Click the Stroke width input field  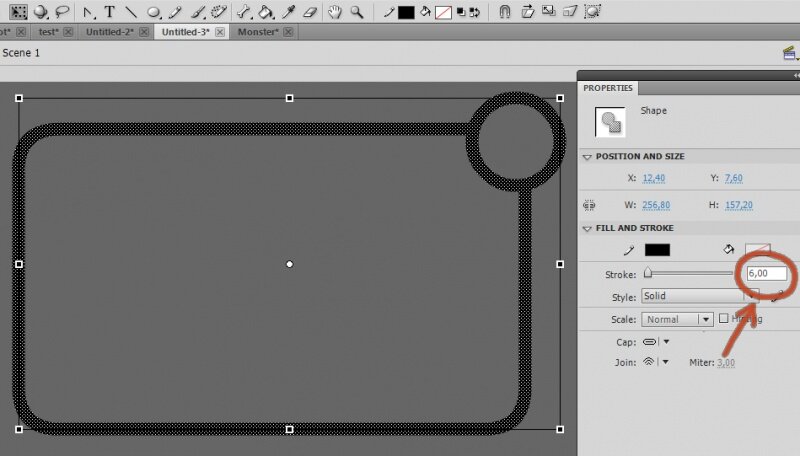tap(765, 273)
